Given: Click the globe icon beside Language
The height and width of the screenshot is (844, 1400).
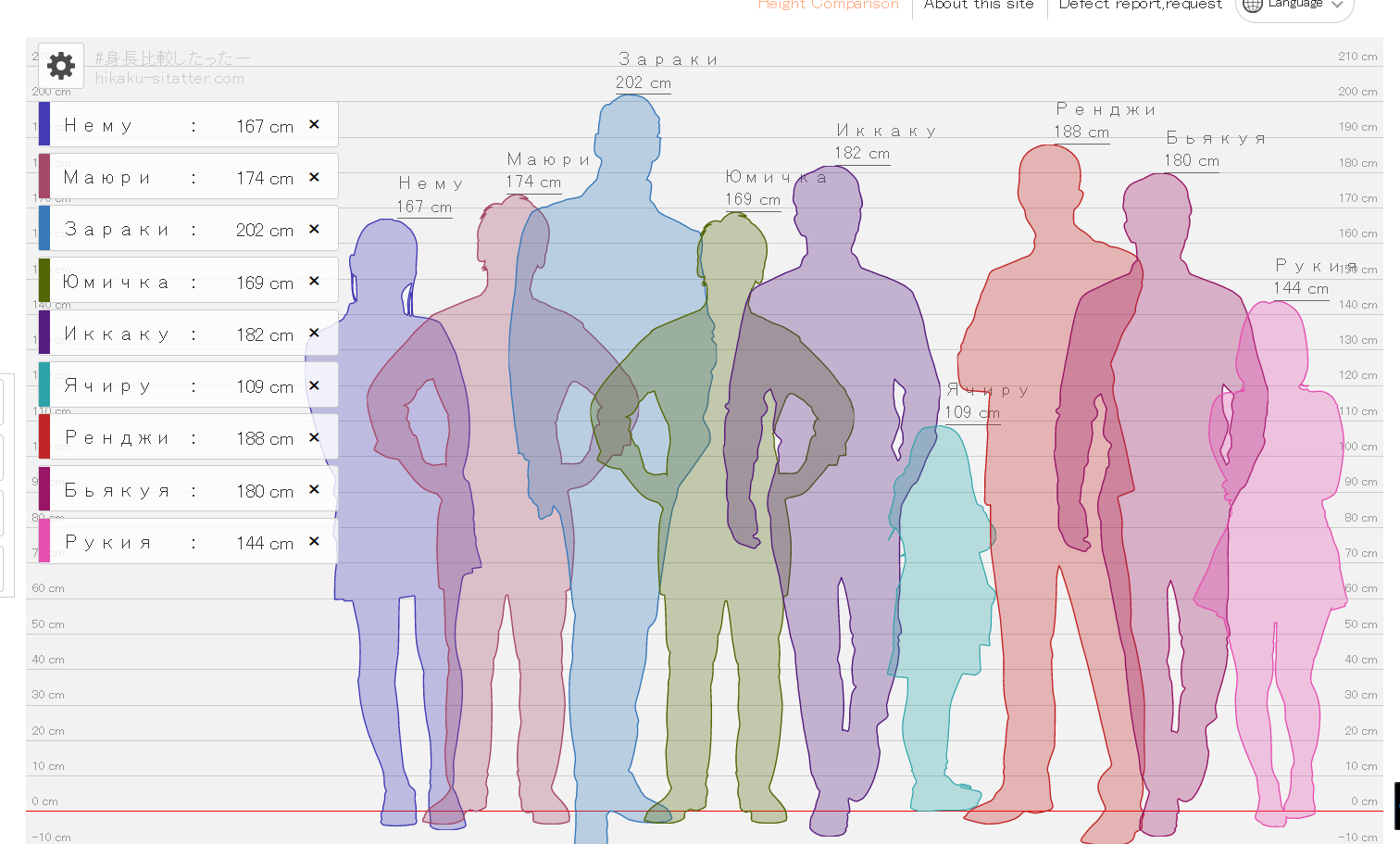Looking at the screenshot, I should tap(1253, 5).
